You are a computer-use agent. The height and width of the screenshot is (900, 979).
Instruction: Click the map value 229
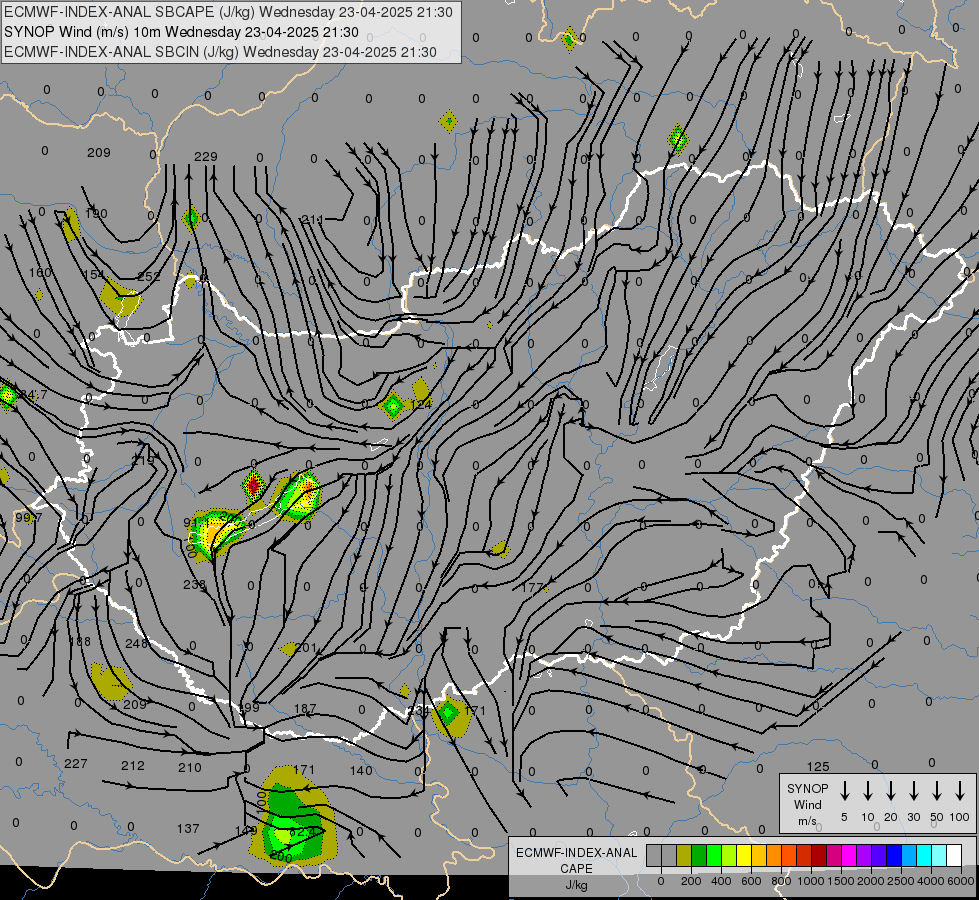click(x=205, y=156)
